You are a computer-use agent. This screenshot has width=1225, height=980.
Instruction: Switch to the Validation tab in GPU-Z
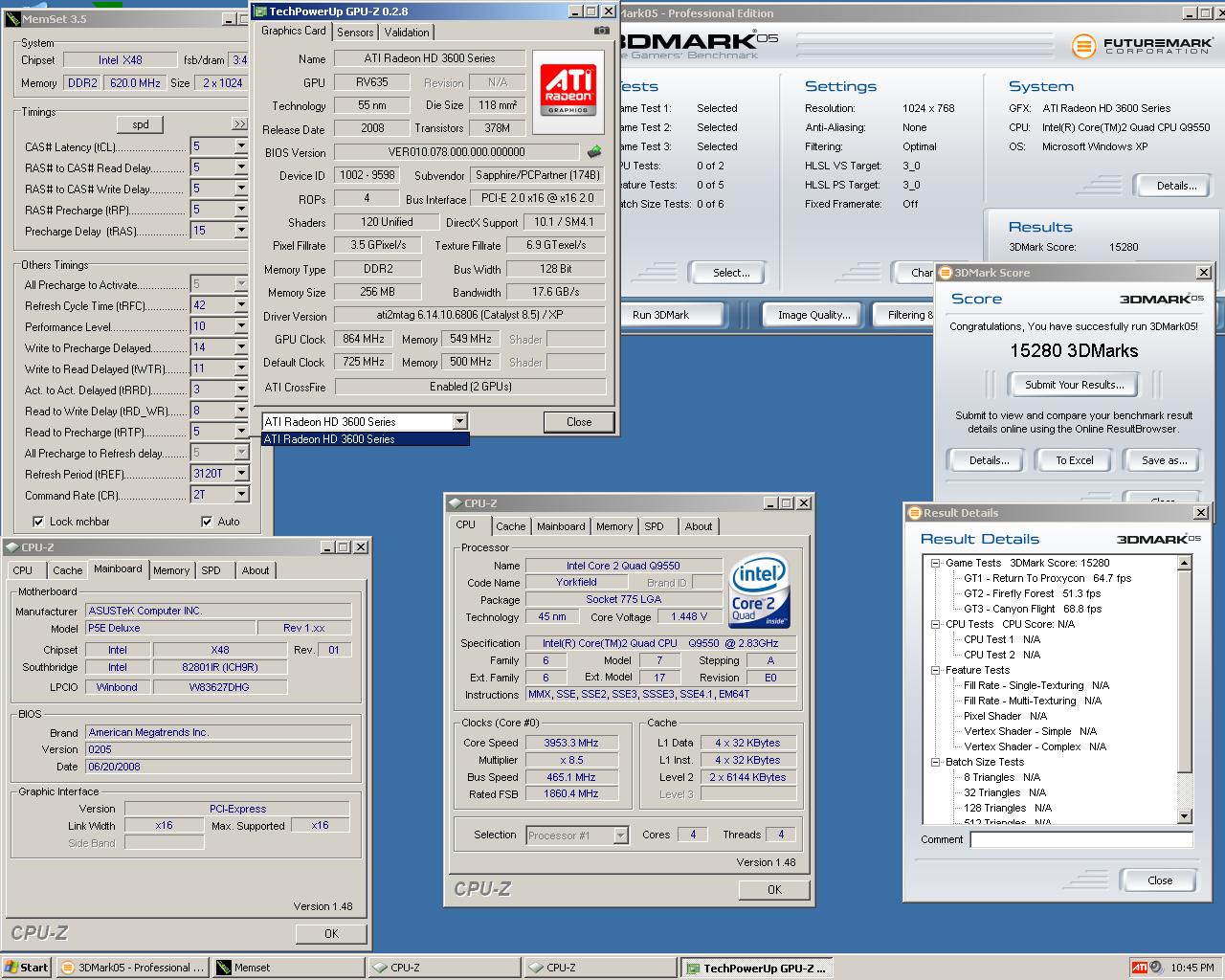tap(407, 33)
